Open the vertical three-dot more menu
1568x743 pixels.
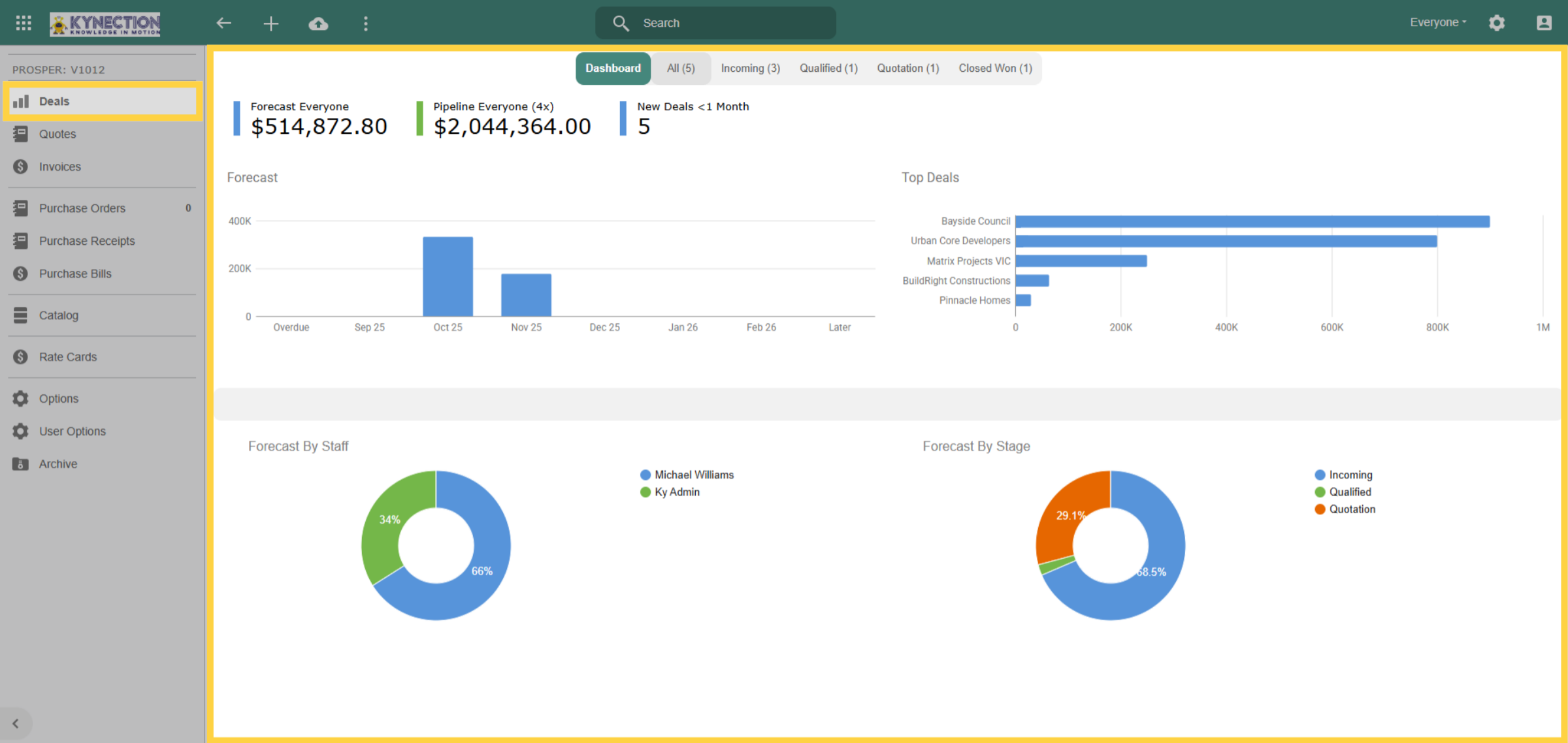tap(366, 24)
